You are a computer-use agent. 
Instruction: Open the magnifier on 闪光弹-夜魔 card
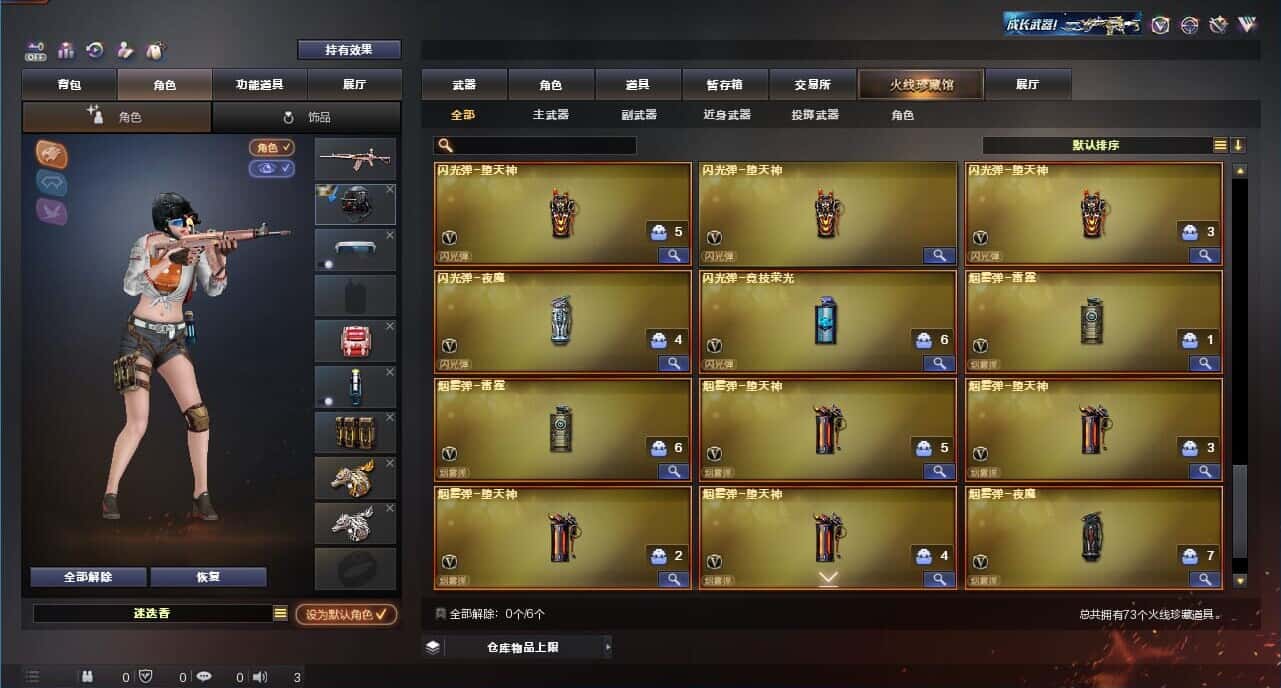674,363
